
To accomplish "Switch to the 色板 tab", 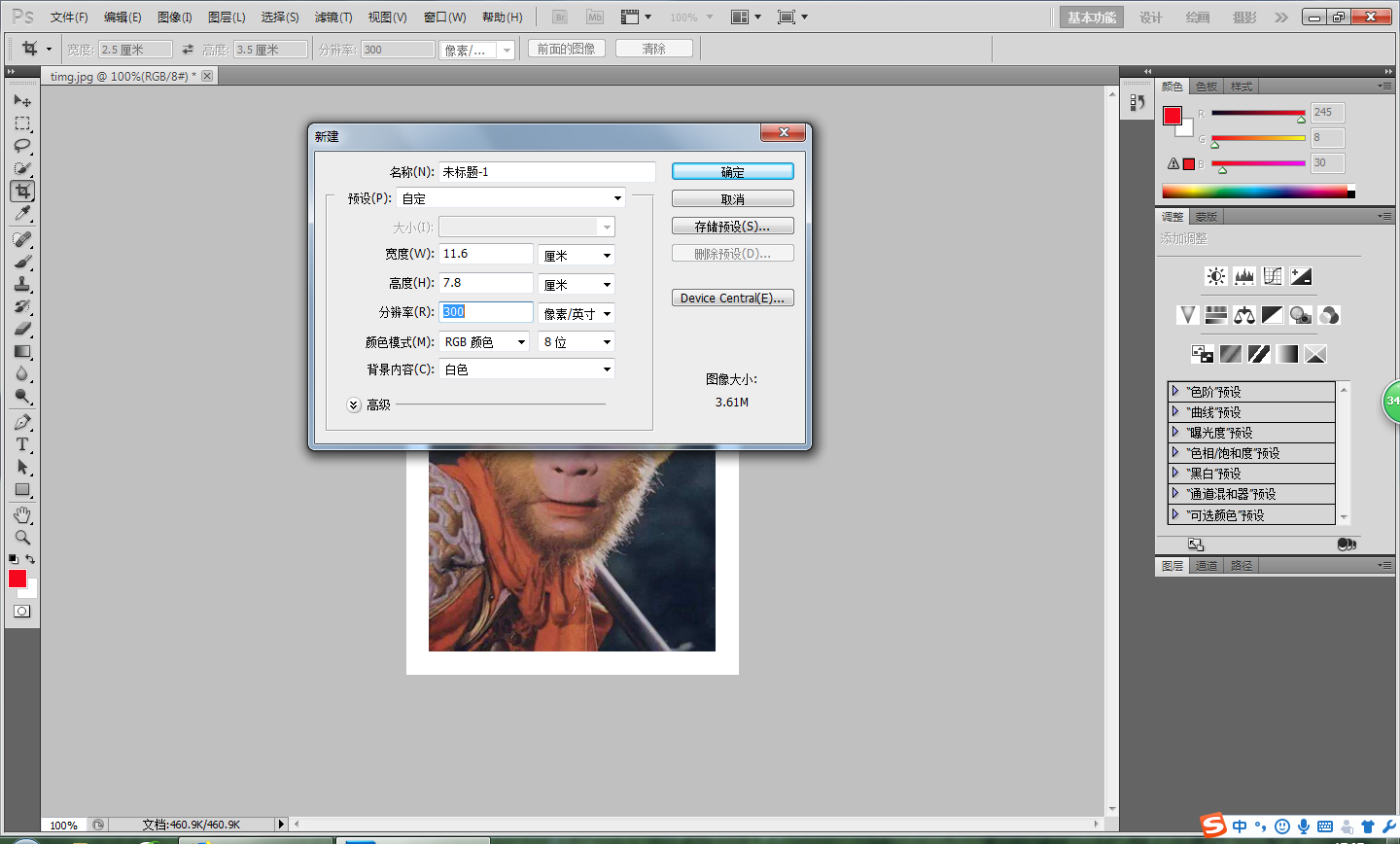I will (x=1207, y=87).
